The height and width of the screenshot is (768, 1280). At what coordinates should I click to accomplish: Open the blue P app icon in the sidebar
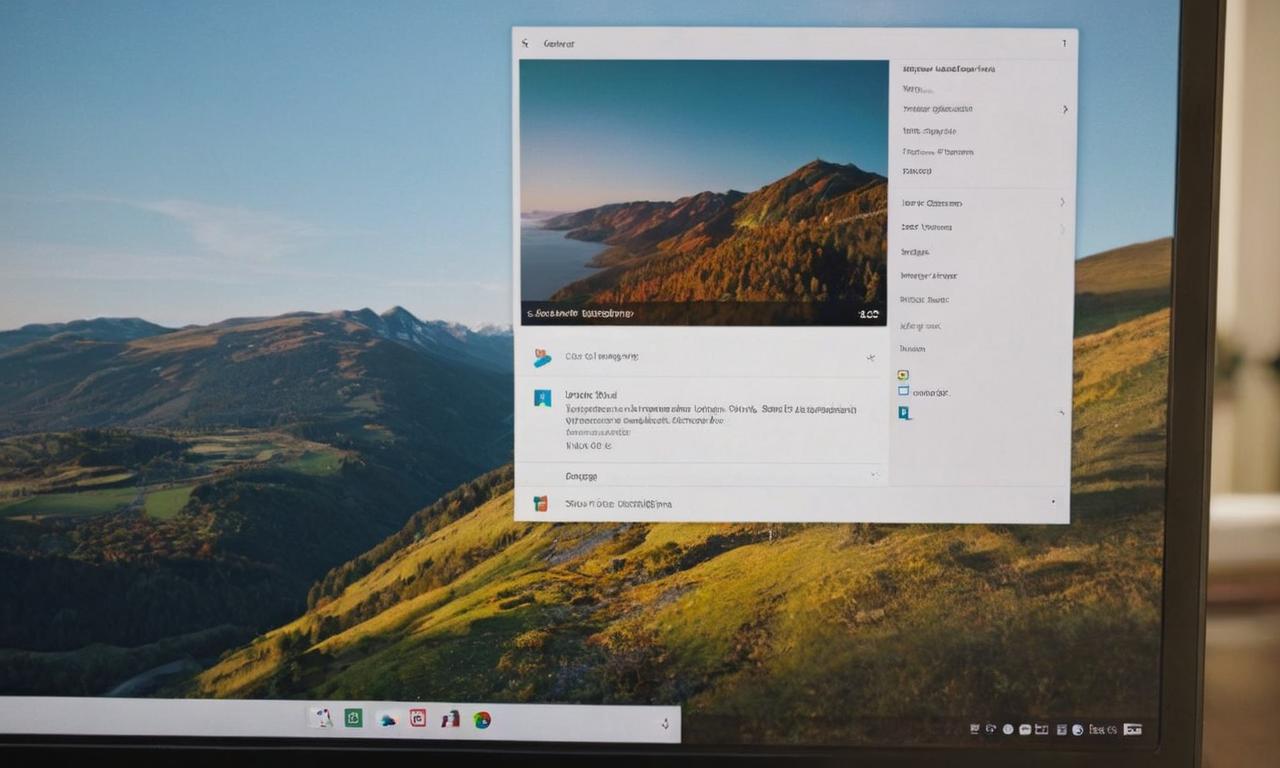(904, 412)
